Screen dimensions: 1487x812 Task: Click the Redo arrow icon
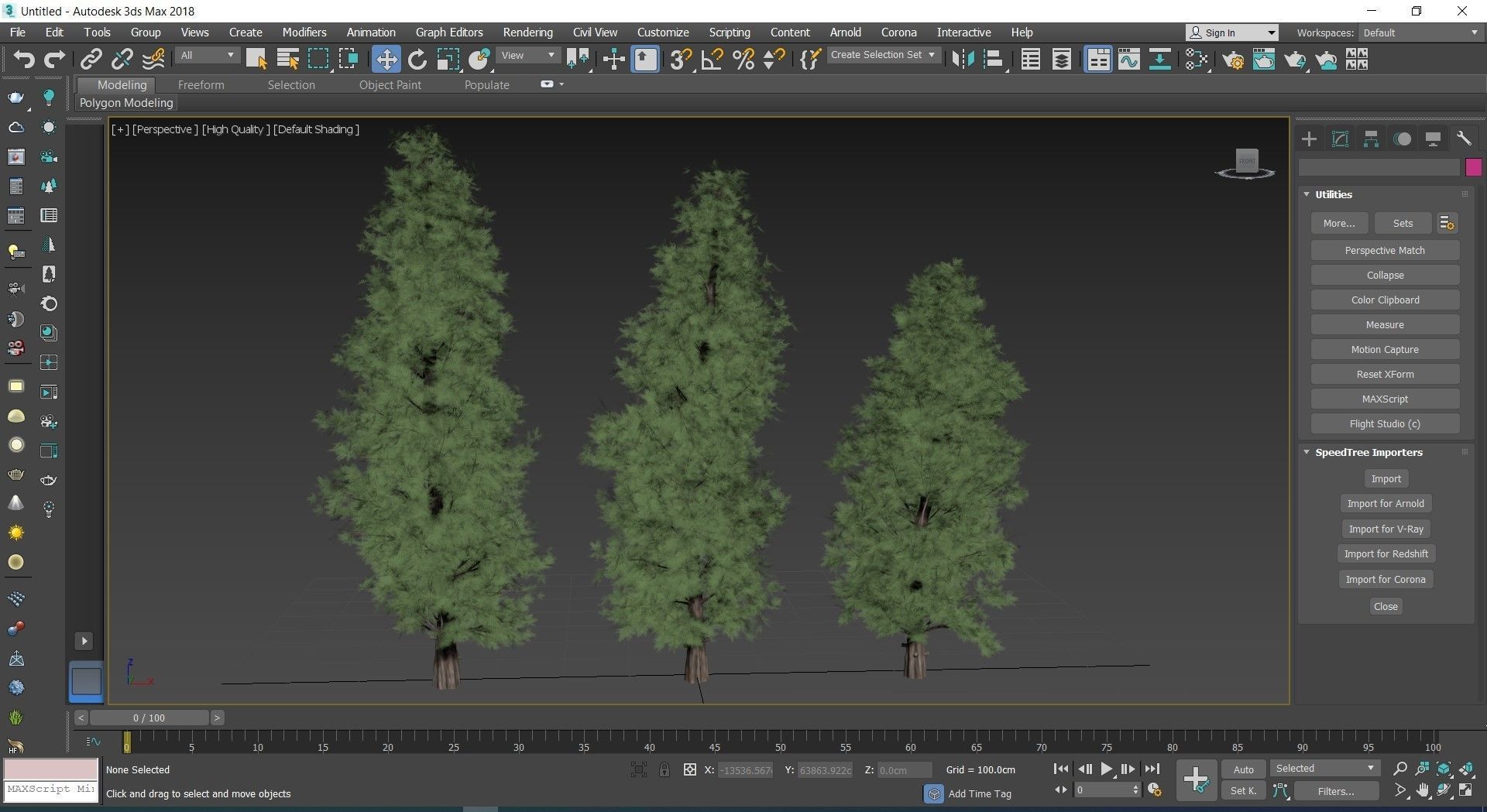click(x=54, y=59)
